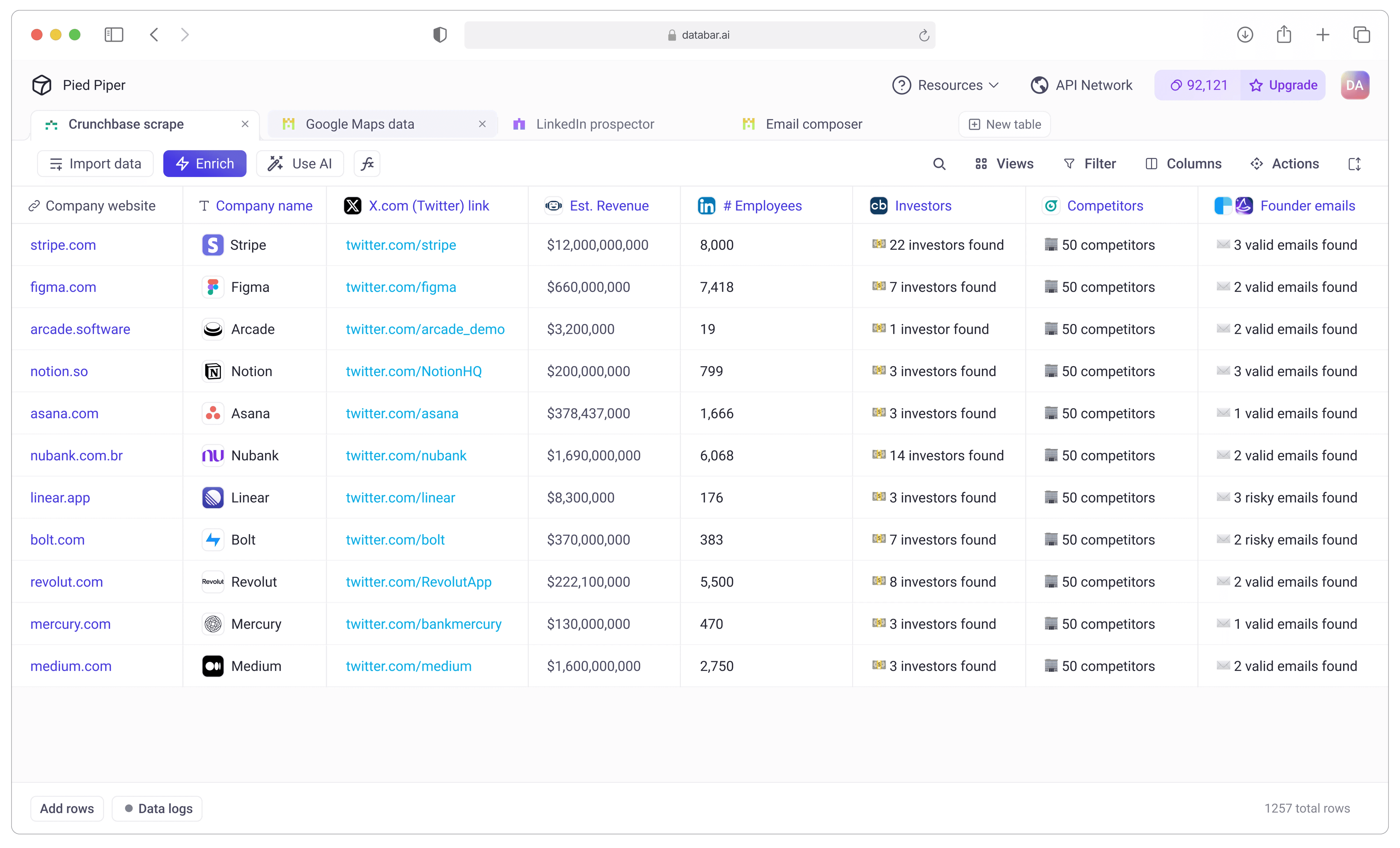Open the twitter.com/figma link

coord(401,287)
